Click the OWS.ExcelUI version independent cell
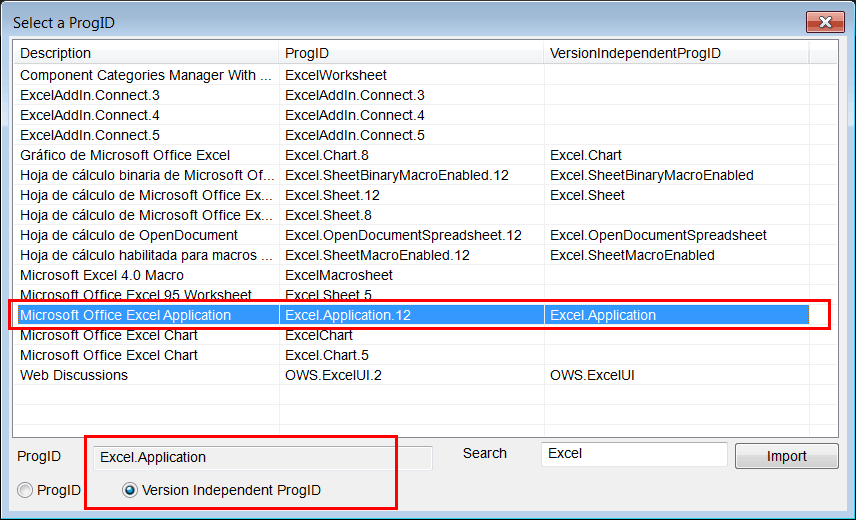This screenshot has width=856, height=520. tap(676, 375)
